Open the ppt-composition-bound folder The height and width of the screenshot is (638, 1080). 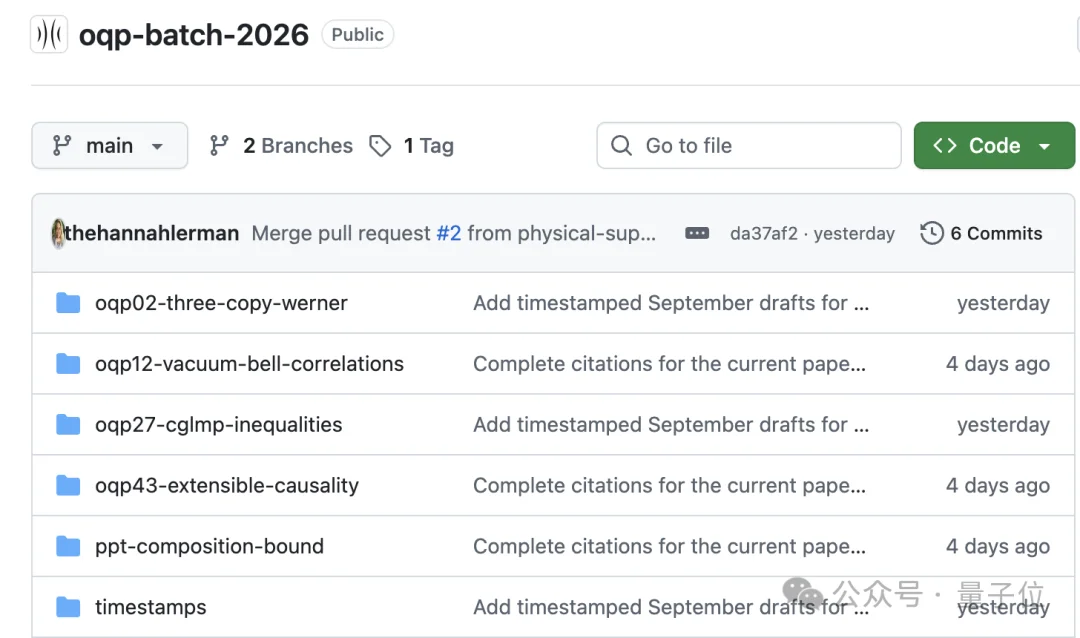tap(209, 546)
